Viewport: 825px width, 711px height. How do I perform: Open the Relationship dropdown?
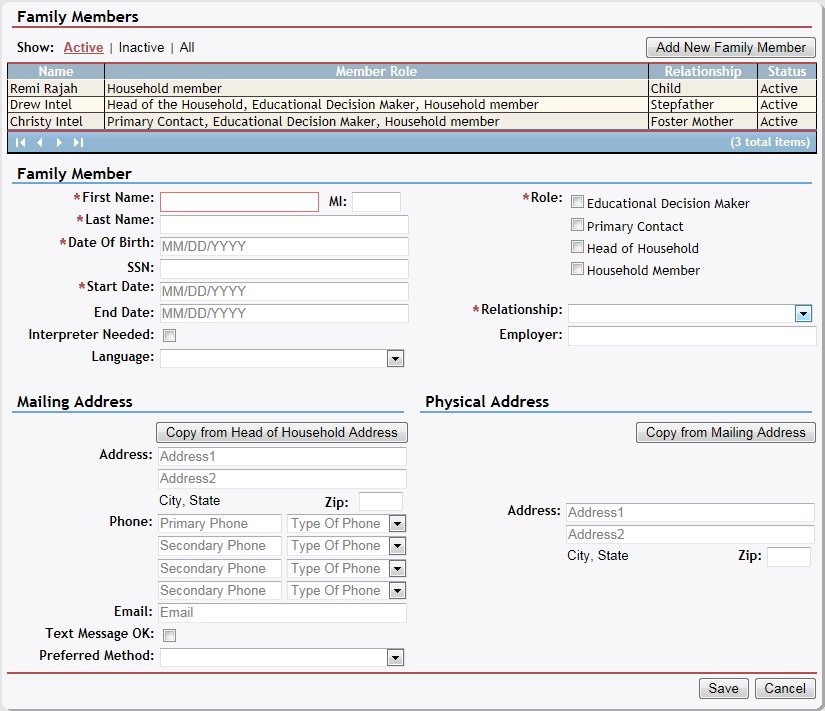click(803, 314)
